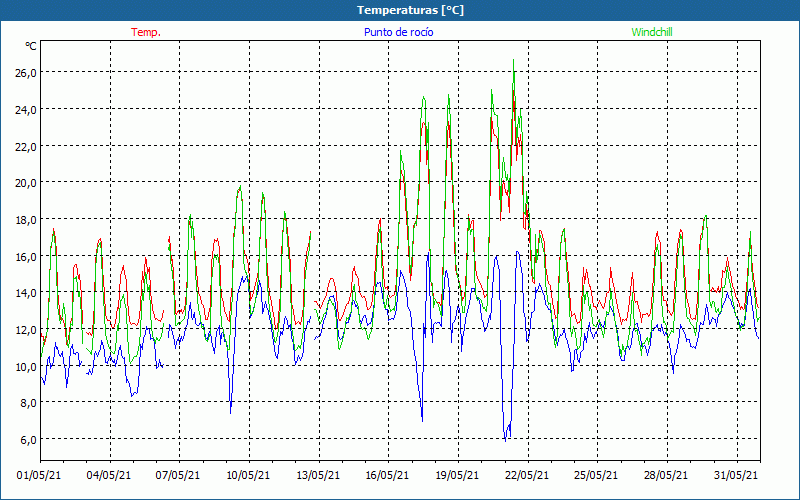Click the 22/05/21 date label

point(527,475)
